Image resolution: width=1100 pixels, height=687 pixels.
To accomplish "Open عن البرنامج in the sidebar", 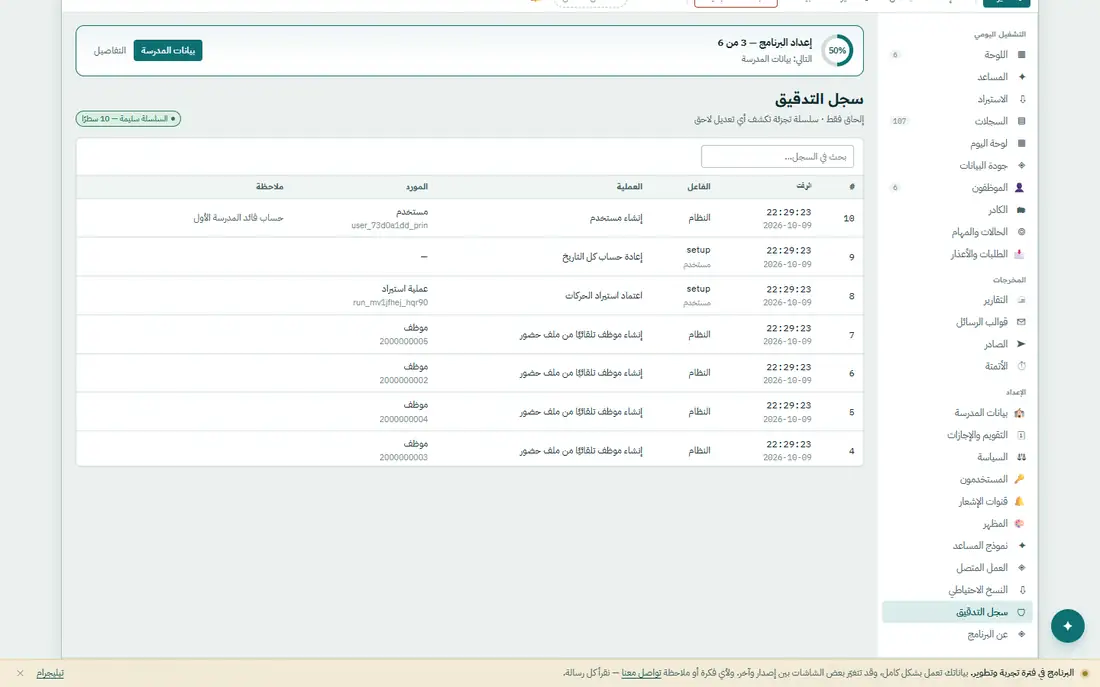I will [x=957, y=634].
